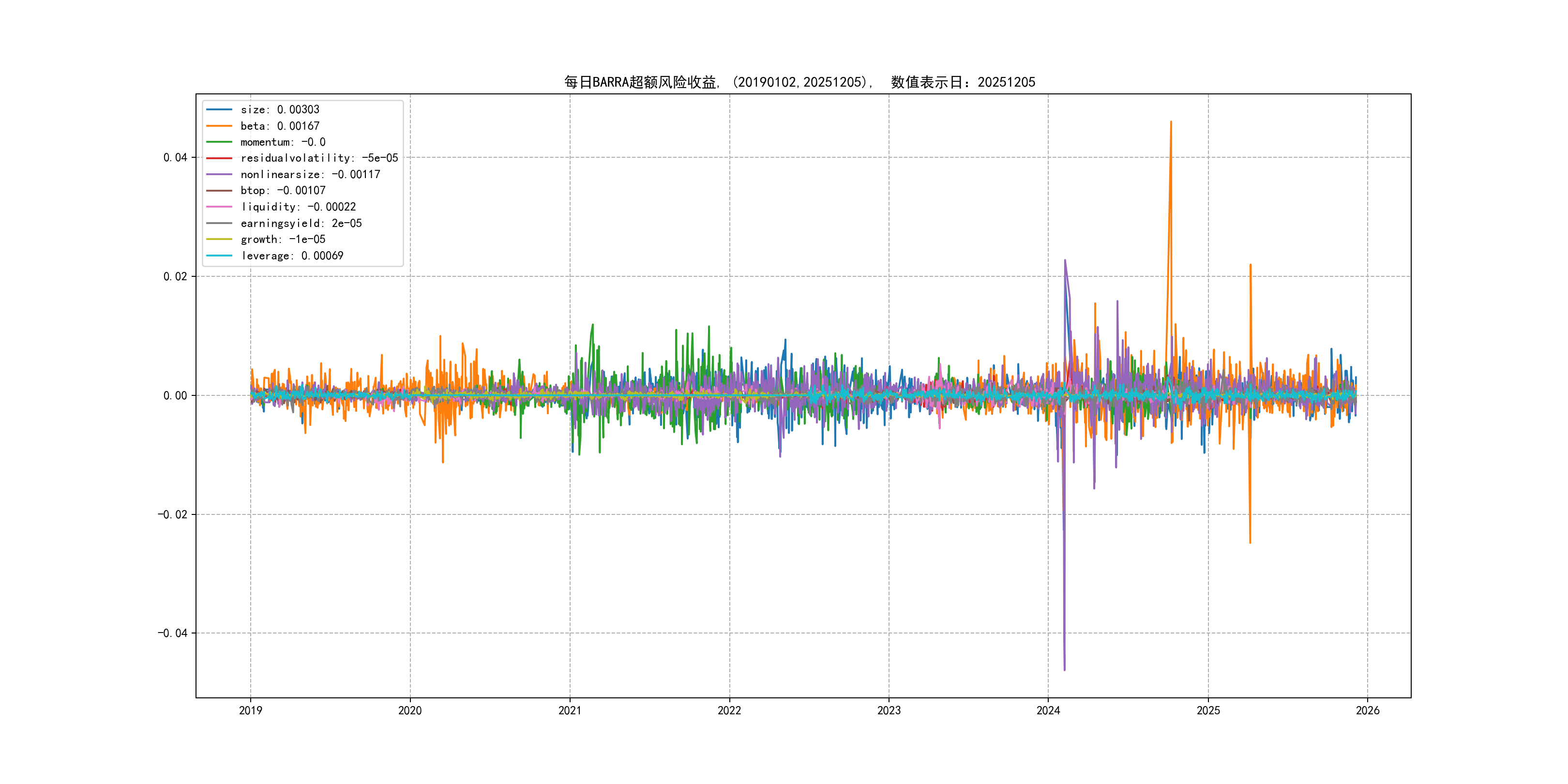Screen dimensions: 1568x784
Task: Click the green momentum legend line
Action: 219,142
